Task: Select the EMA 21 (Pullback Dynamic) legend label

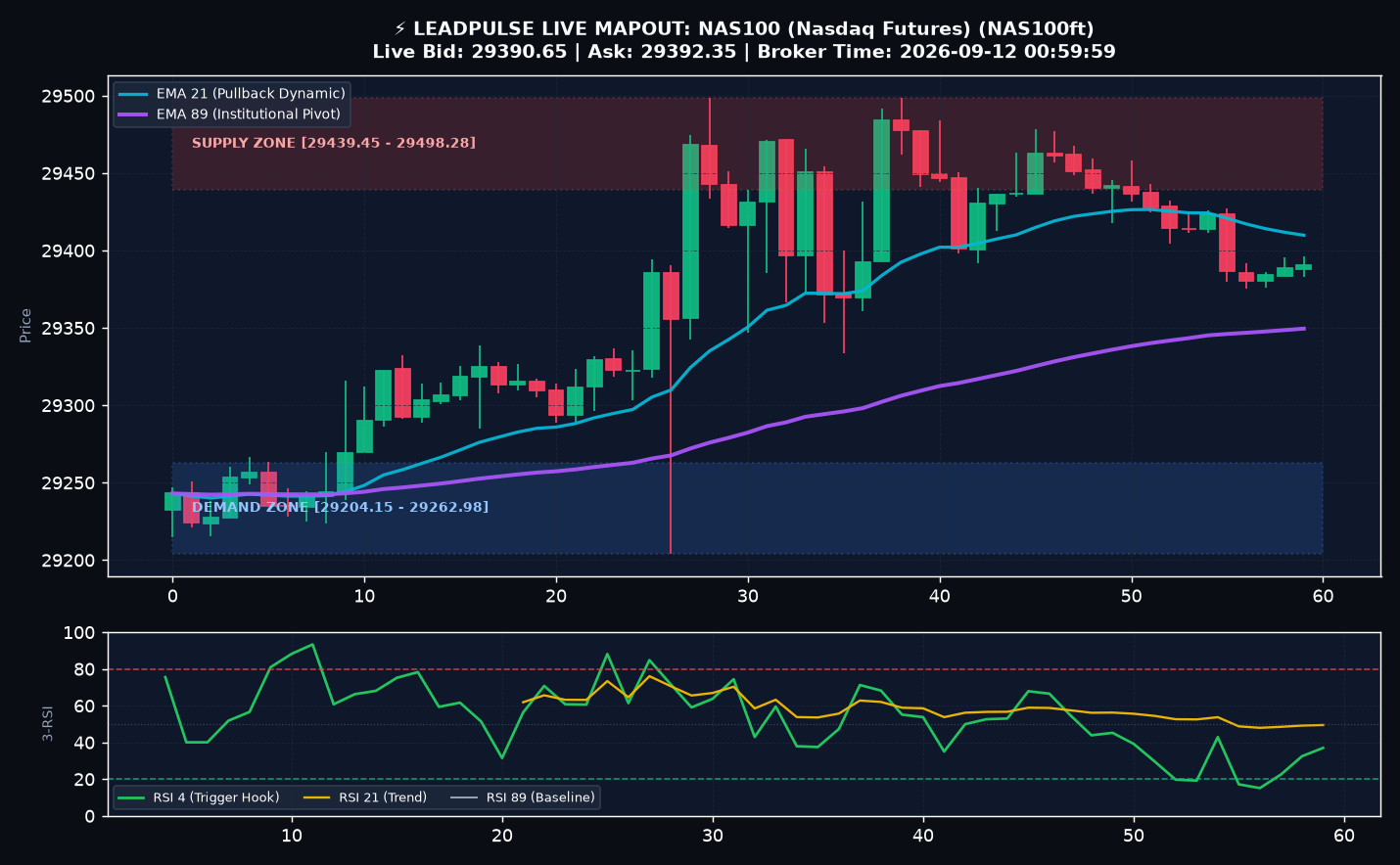Action: coord(251,94)
